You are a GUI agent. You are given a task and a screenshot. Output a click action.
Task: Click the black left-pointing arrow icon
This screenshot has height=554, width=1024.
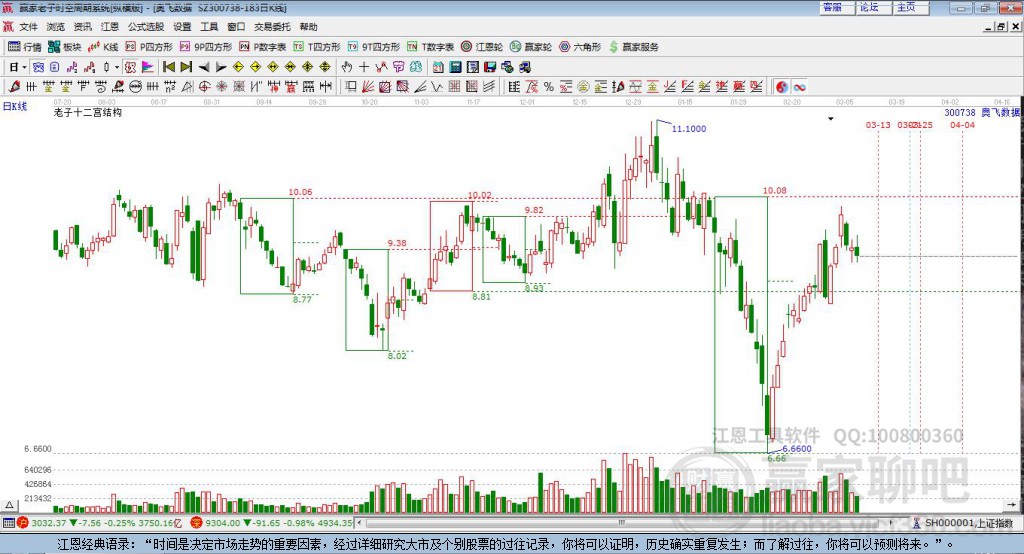[x=204, y=67]
